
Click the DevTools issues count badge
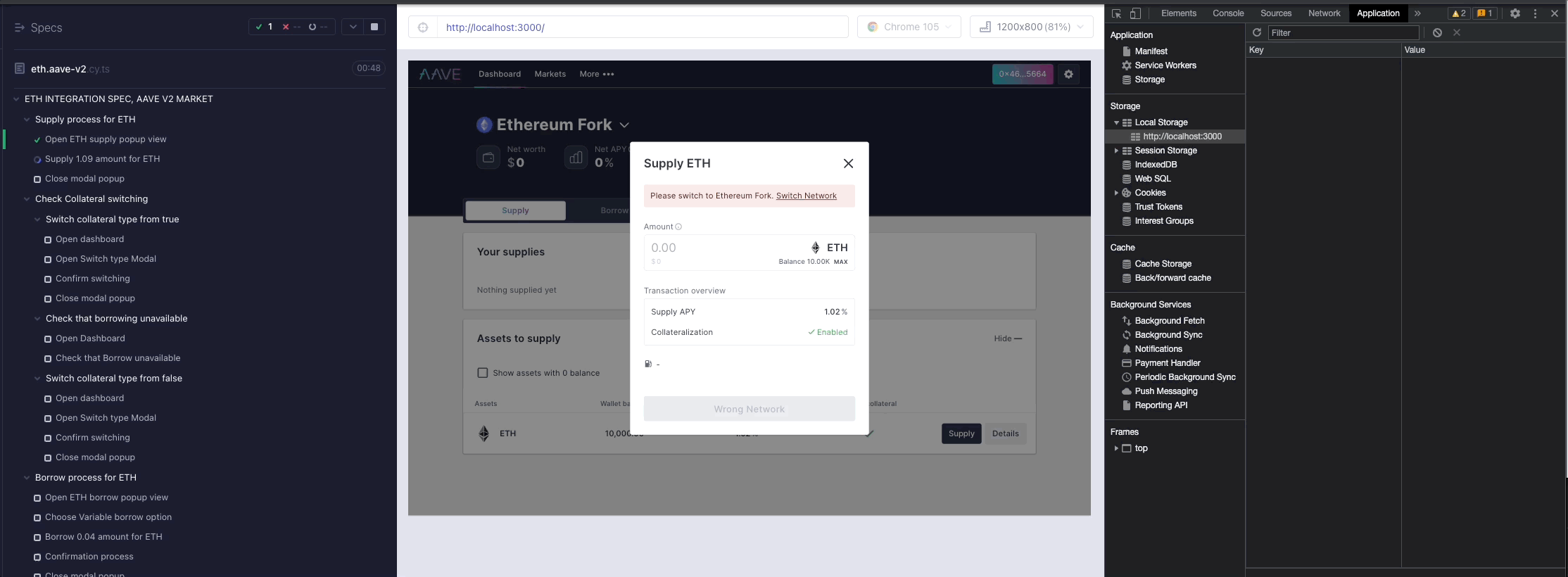pyautogui.click(x=1484, y=13)
